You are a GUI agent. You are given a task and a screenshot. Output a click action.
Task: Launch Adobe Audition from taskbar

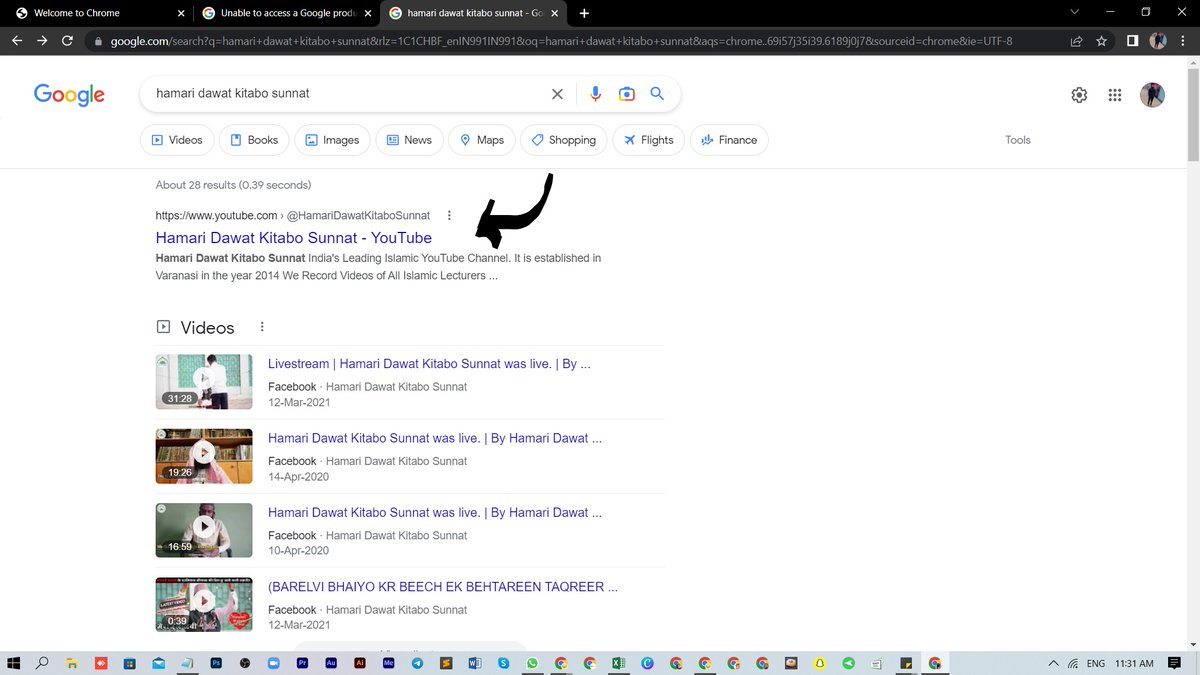click(331, 662)
